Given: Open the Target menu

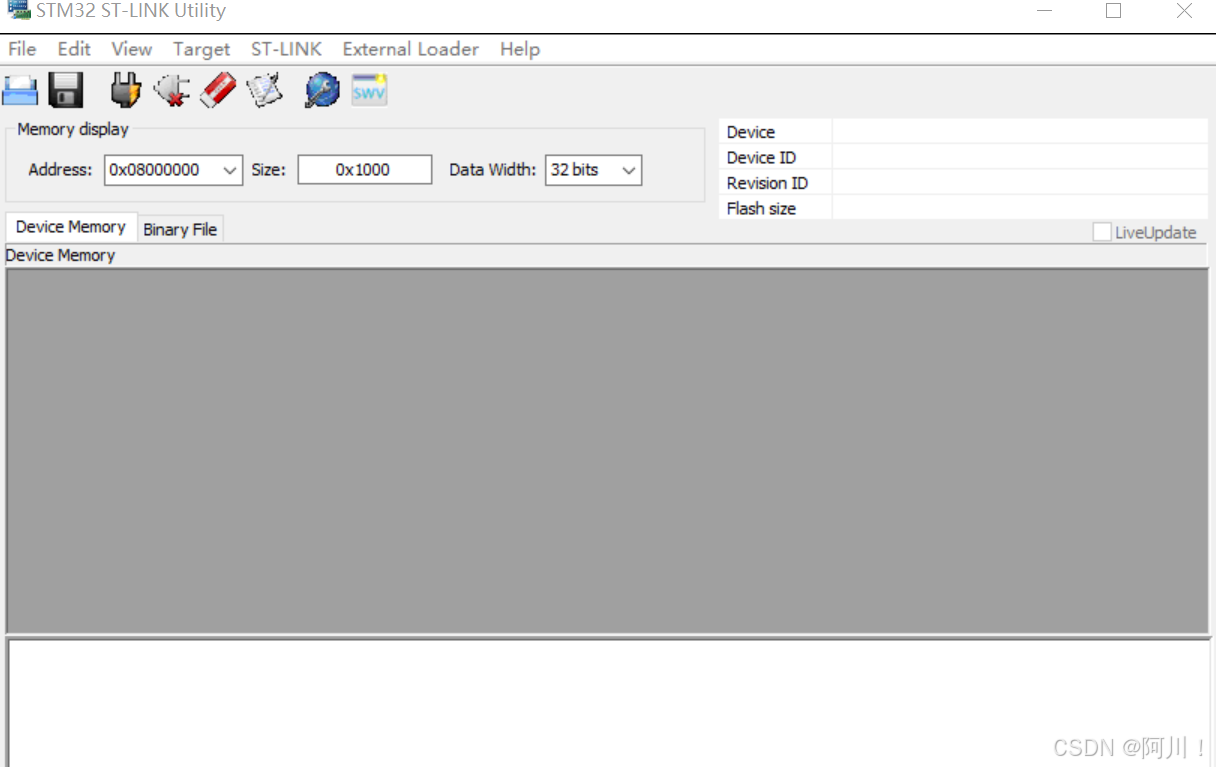Looking at the screenshot, I should pos(201,49).
